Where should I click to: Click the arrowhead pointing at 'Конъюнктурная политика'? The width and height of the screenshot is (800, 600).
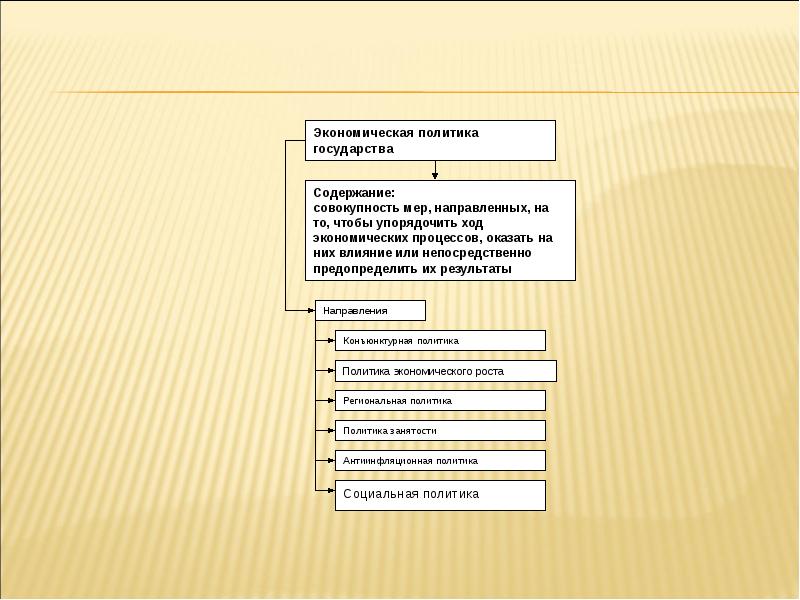point(329,341)
